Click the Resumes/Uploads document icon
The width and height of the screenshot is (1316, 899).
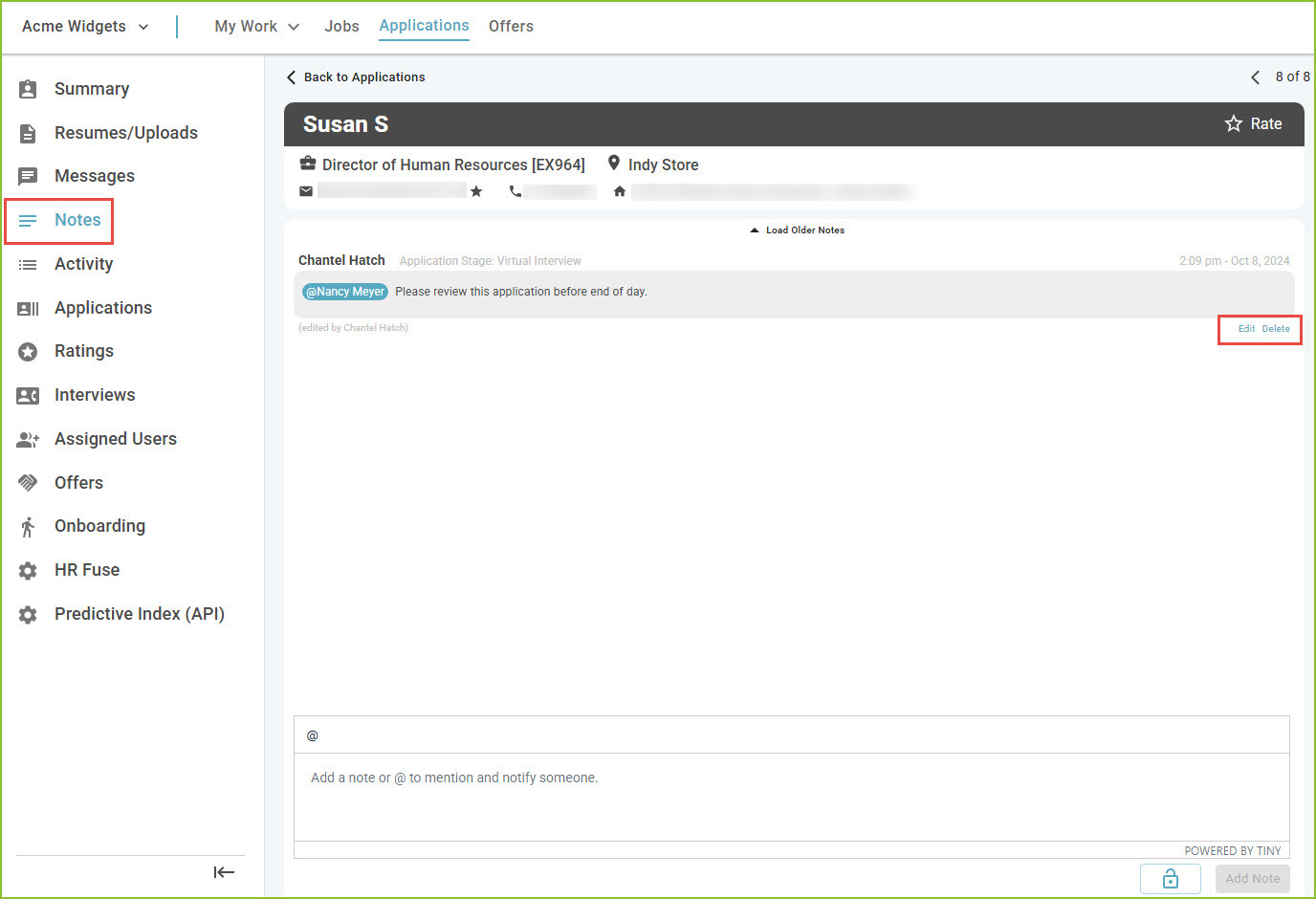(28, 133)
